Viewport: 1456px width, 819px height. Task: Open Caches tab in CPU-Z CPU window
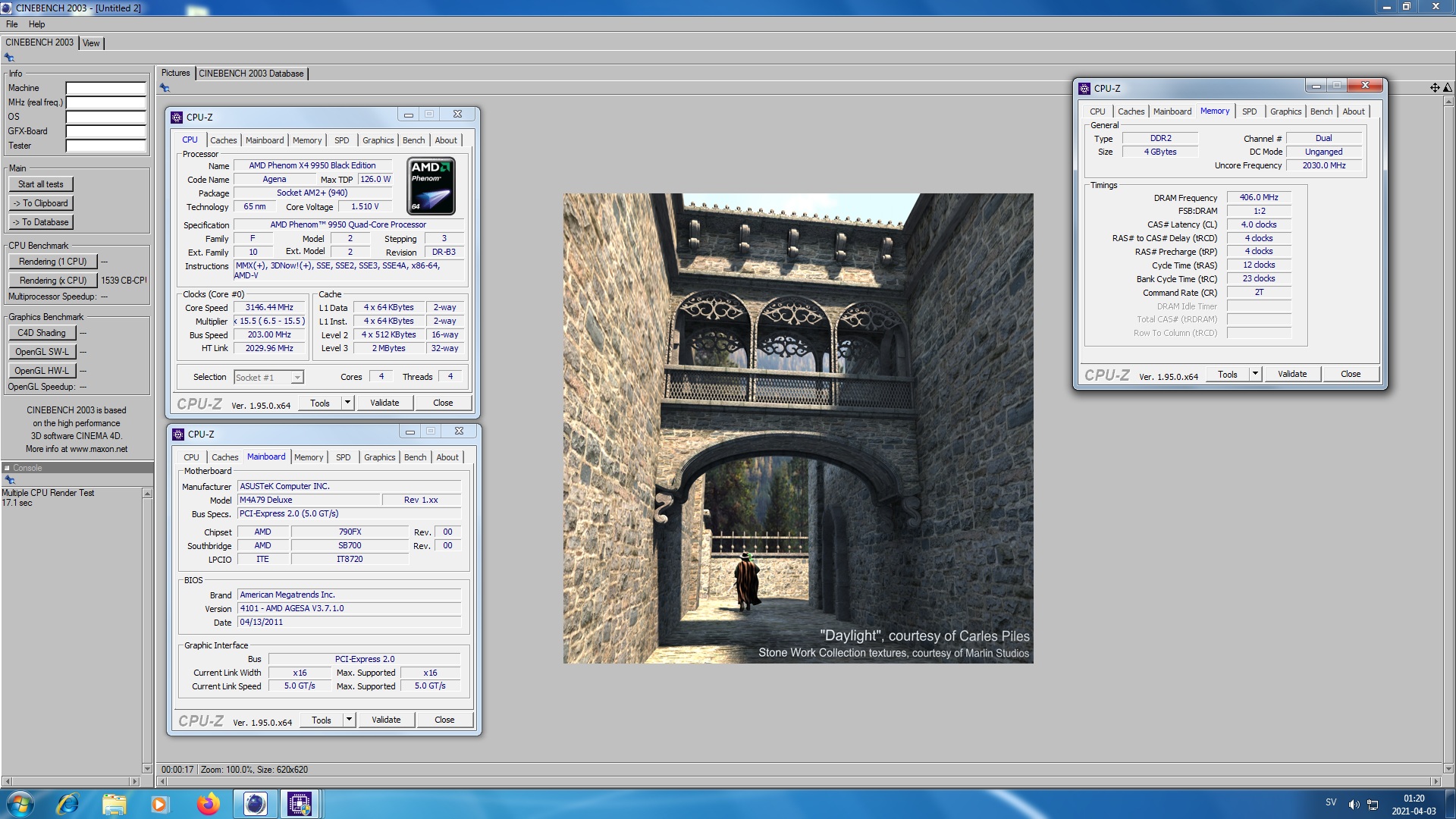pyautogui.click(x=224, y=140)
